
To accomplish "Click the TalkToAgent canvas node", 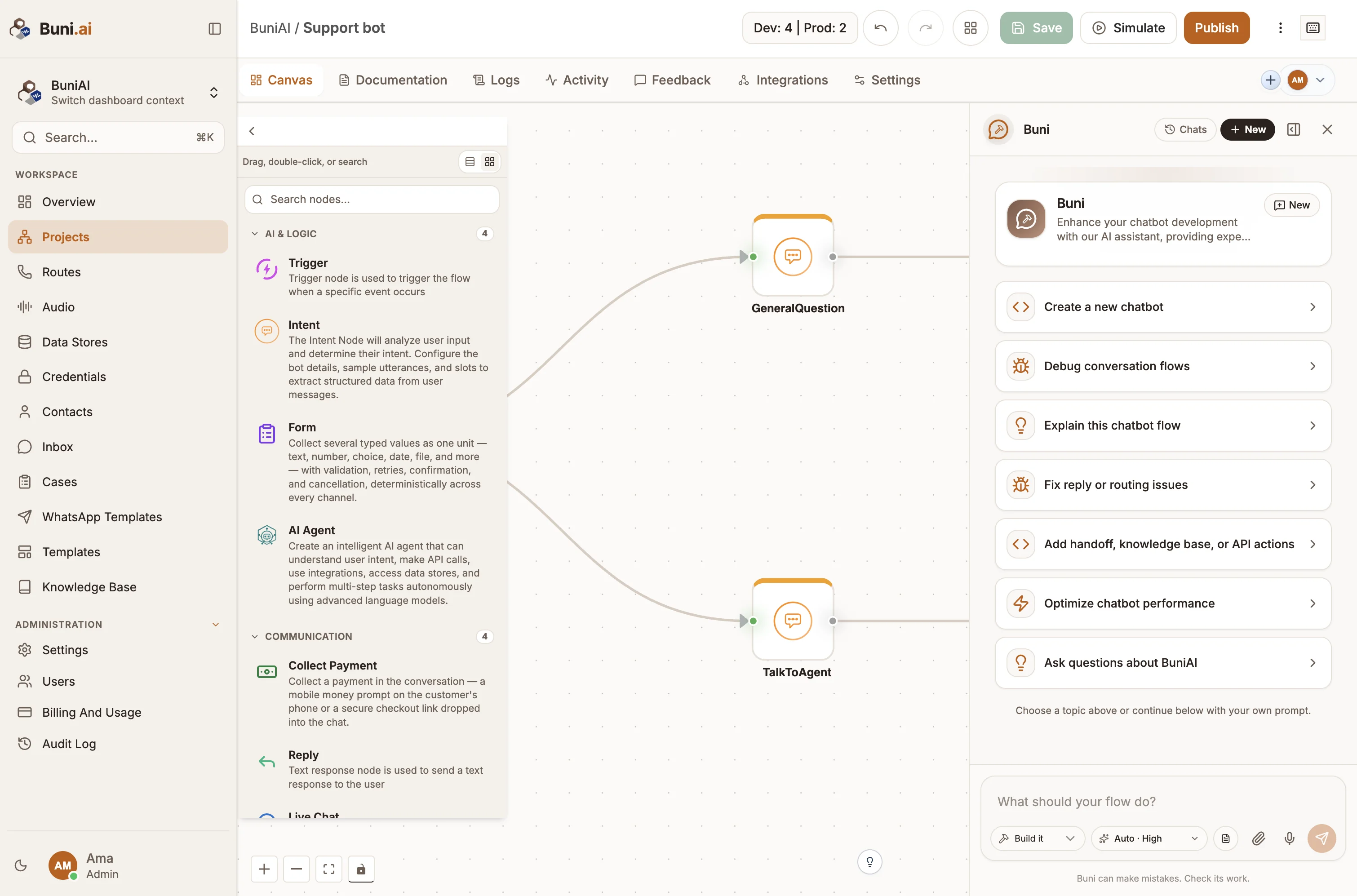I will click(793, 621).
